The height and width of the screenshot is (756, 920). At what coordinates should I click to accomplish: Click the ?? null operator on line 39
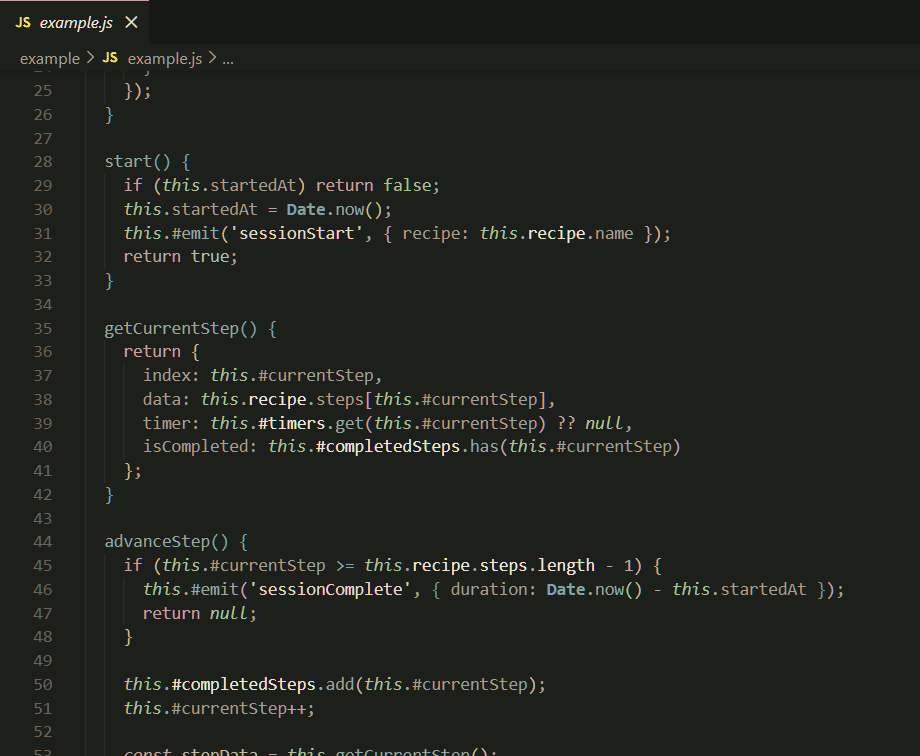tap(590, 423)
